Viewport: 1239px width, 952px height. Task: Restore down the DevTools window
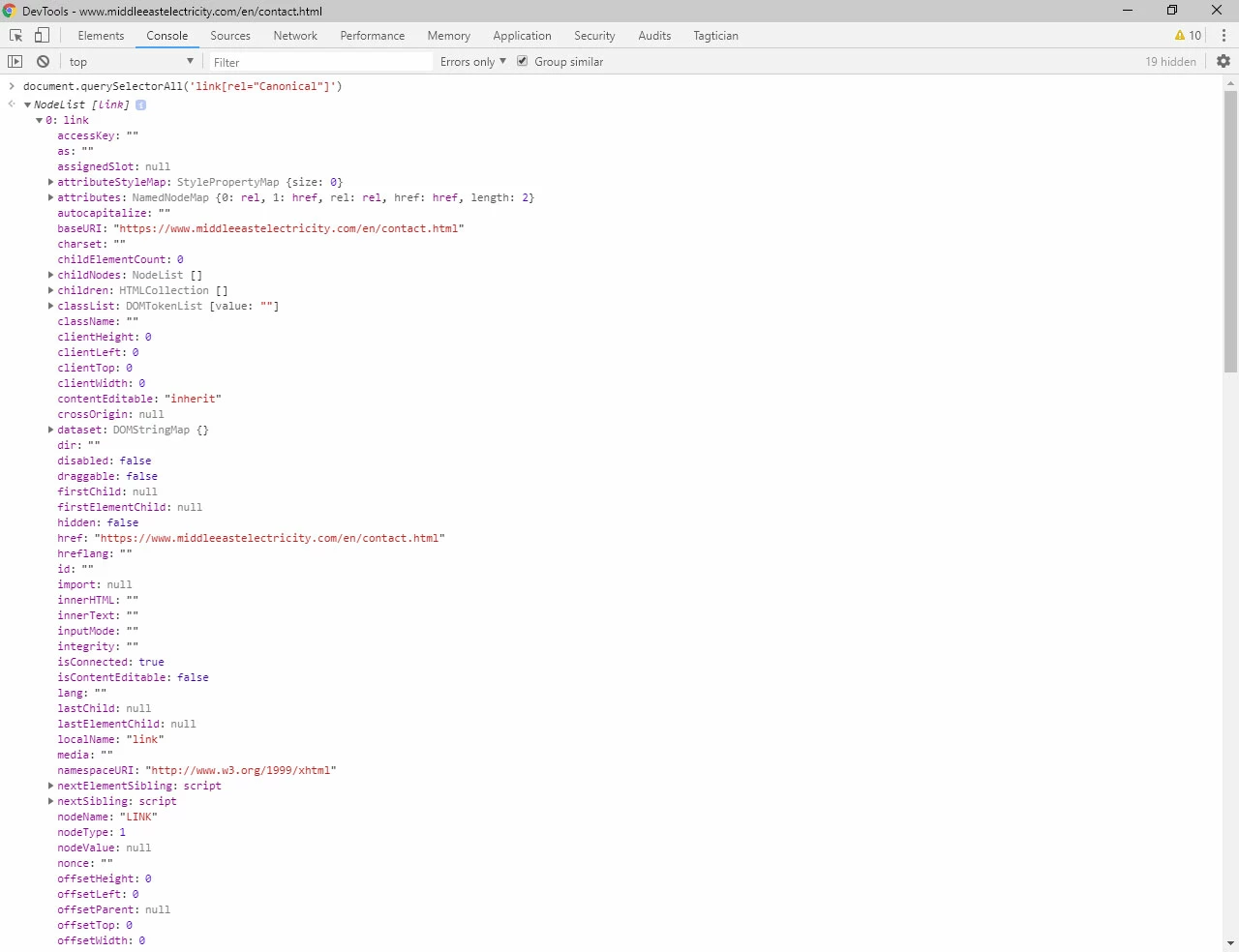(x=1172, y=10)
